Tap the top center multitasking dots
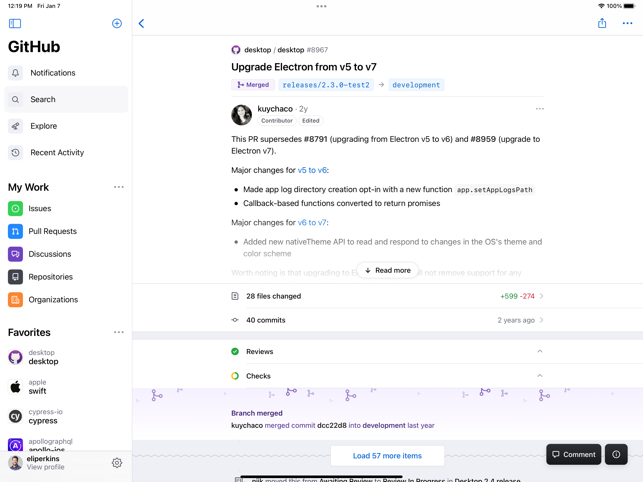Image resolution: width=643 pixels, height=482 pixels. click(x=322, y=6)
